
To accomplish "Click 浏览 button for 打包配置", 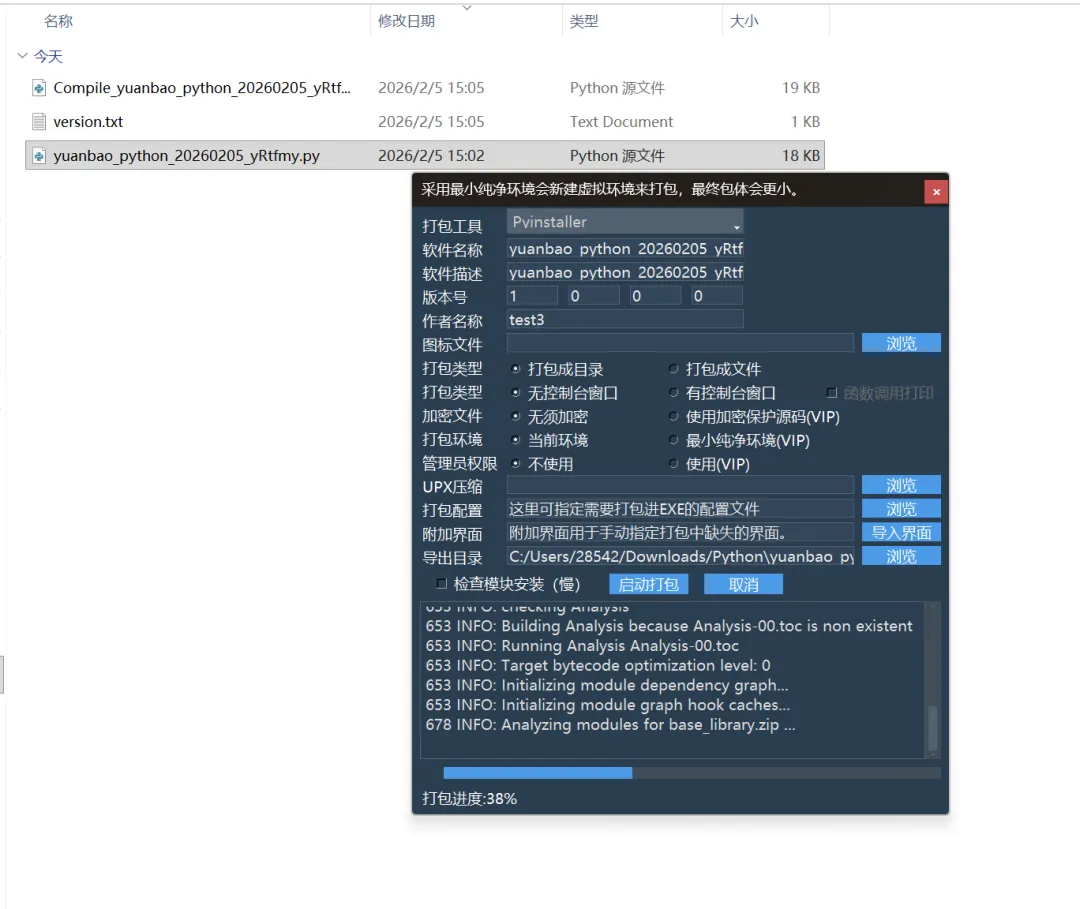I will click(901, 509).
